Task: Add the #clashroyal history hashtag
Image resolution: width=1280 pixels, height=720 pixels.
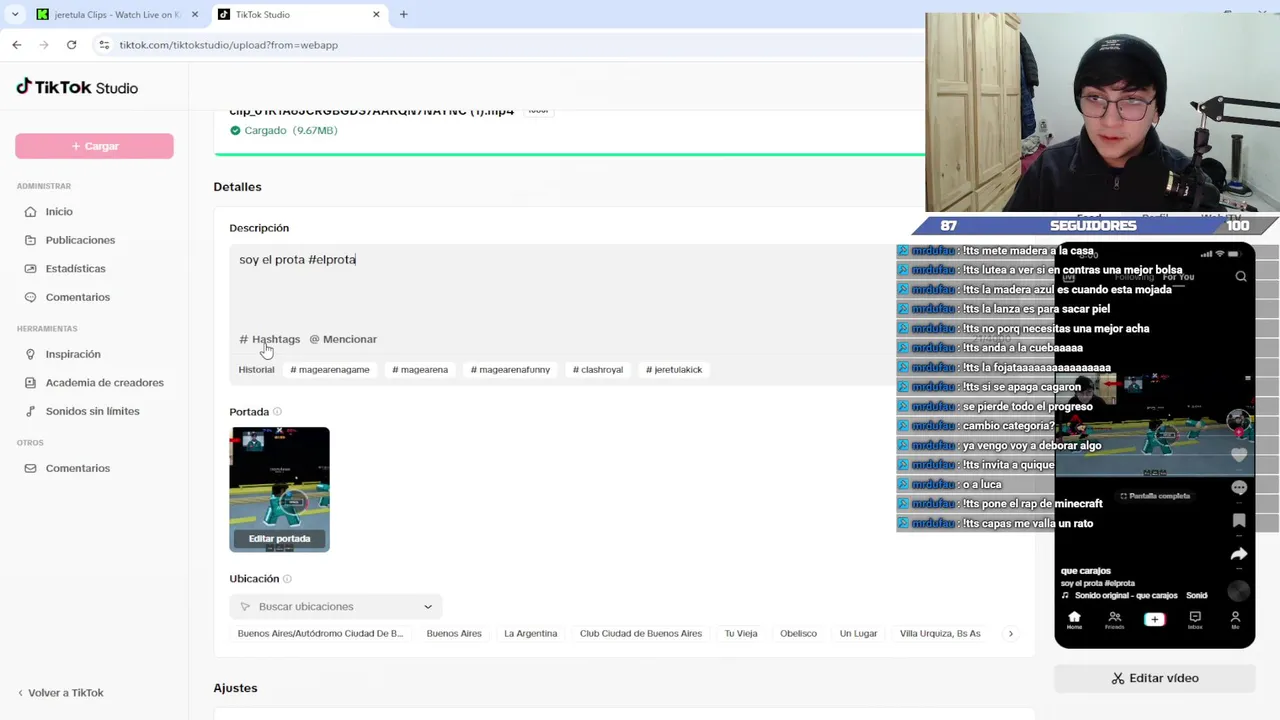Action: point(598,370)
